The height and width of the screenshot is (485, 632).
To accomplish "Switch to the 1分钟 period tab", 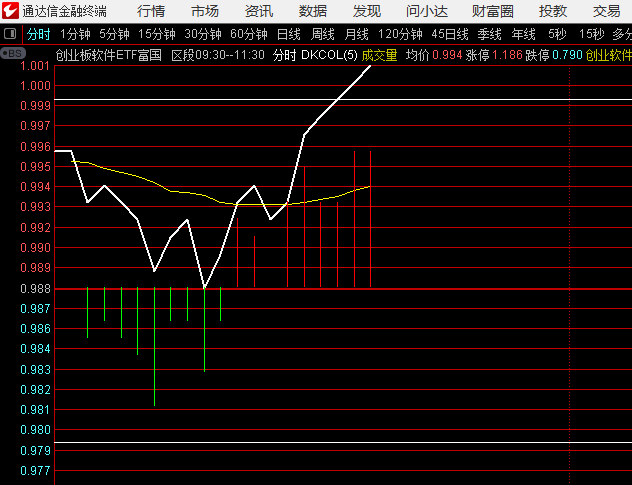I will coord(75,34).
